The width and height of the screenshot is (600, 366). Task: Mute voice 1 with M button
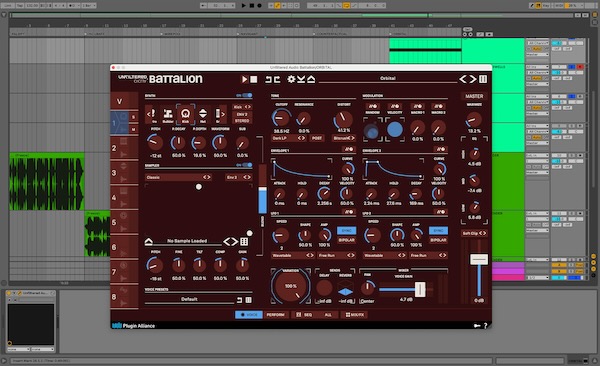(x=134, y=129)
